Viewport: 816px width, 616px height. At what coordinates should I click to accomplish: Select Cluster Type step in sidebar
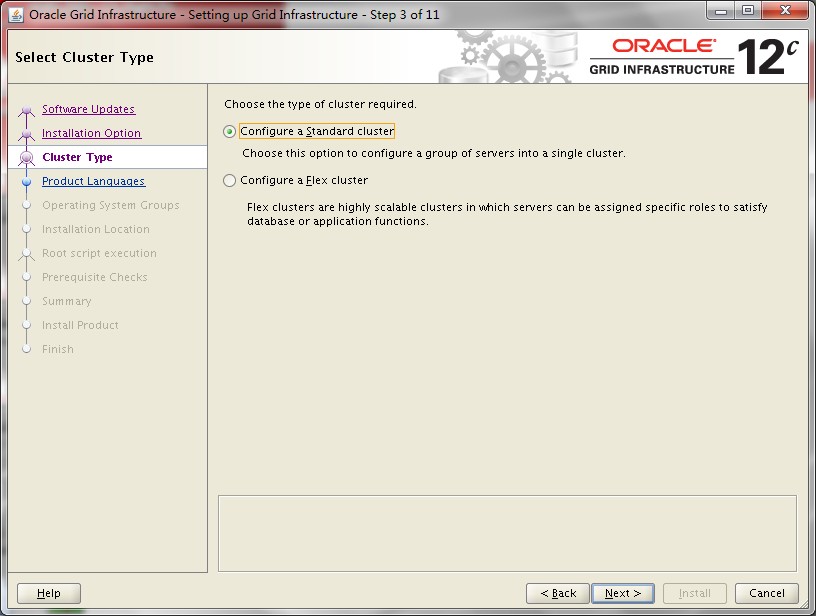tap(78, 157)
